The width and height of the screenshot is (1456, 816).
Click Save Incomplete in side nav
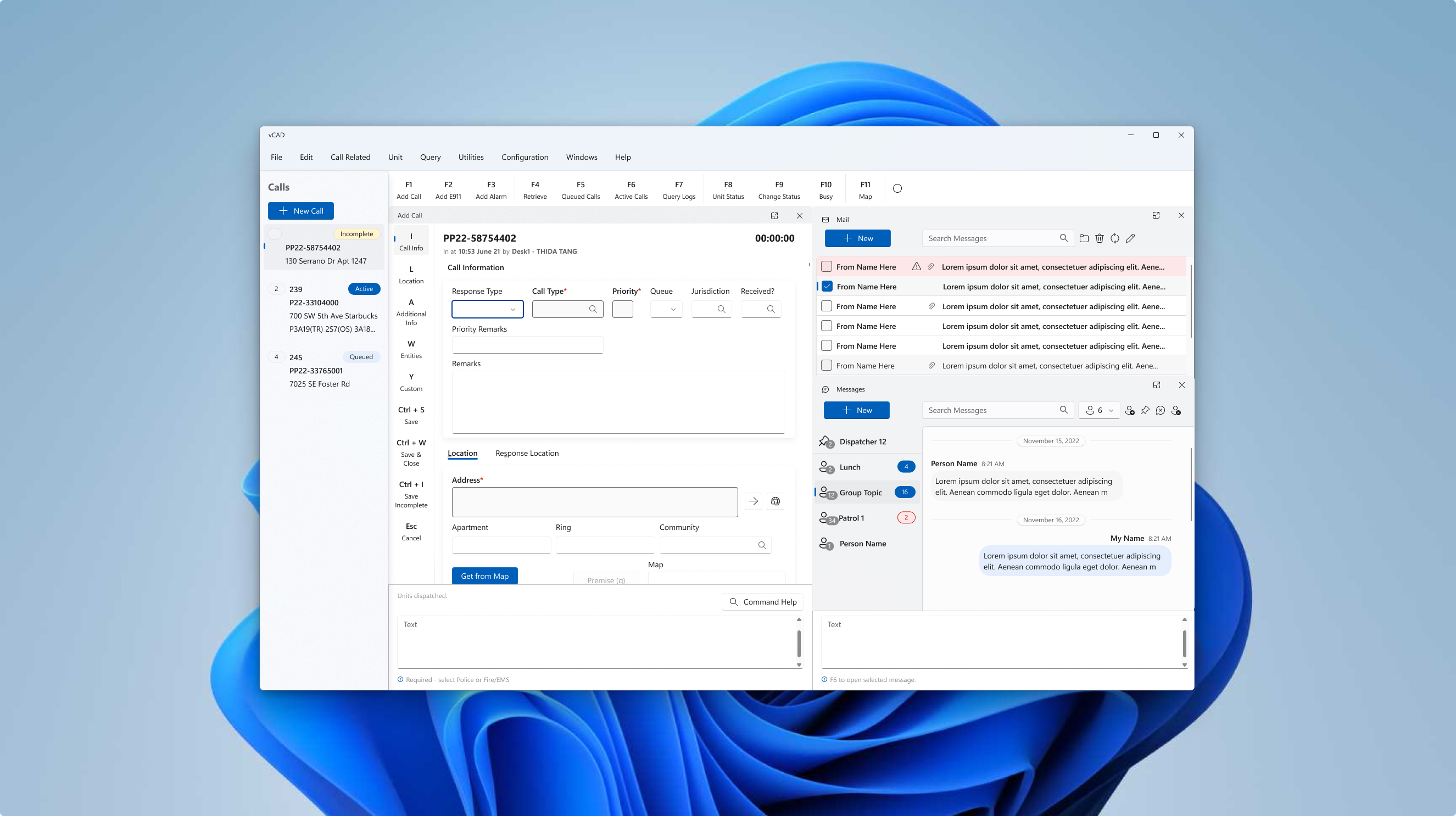411,494
